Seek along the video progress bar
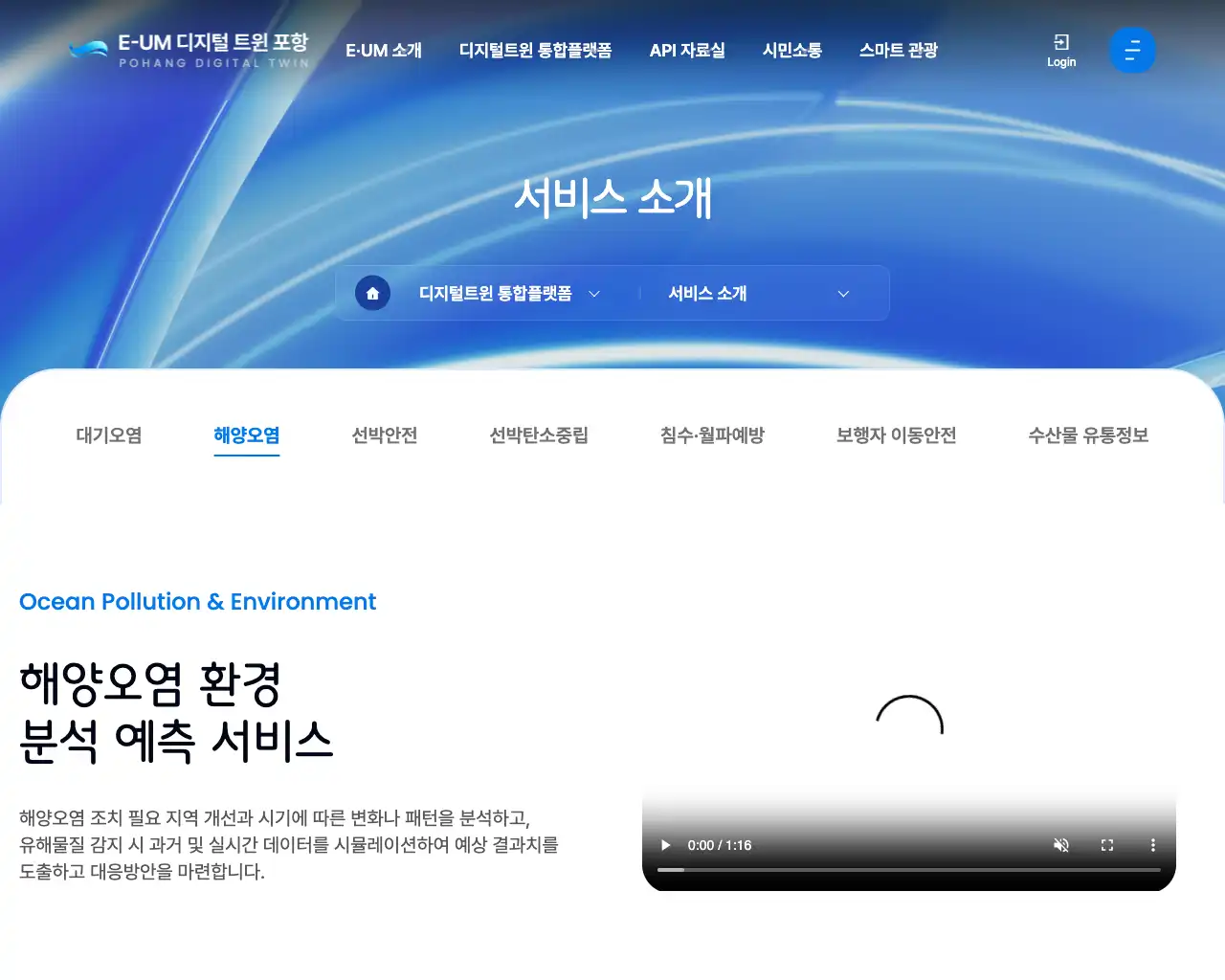1225x980 pixels. click(909, 870)
